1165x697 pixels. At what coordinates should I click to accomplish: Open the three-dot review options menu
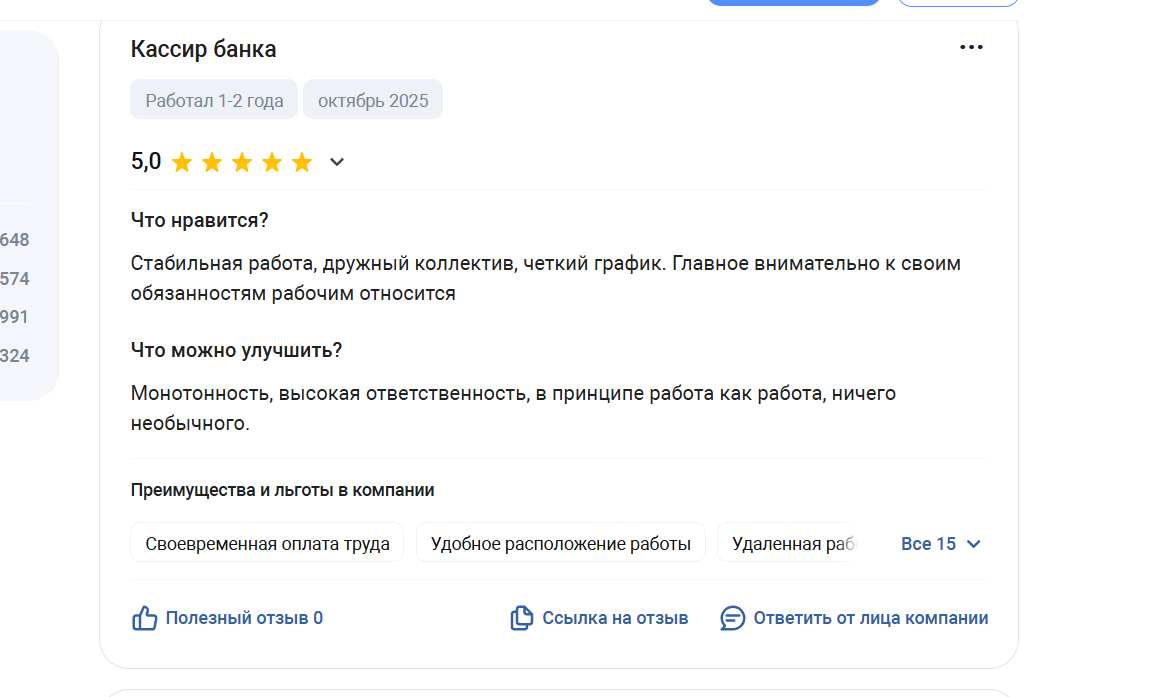pyautogui.click(x=971, y=47)
